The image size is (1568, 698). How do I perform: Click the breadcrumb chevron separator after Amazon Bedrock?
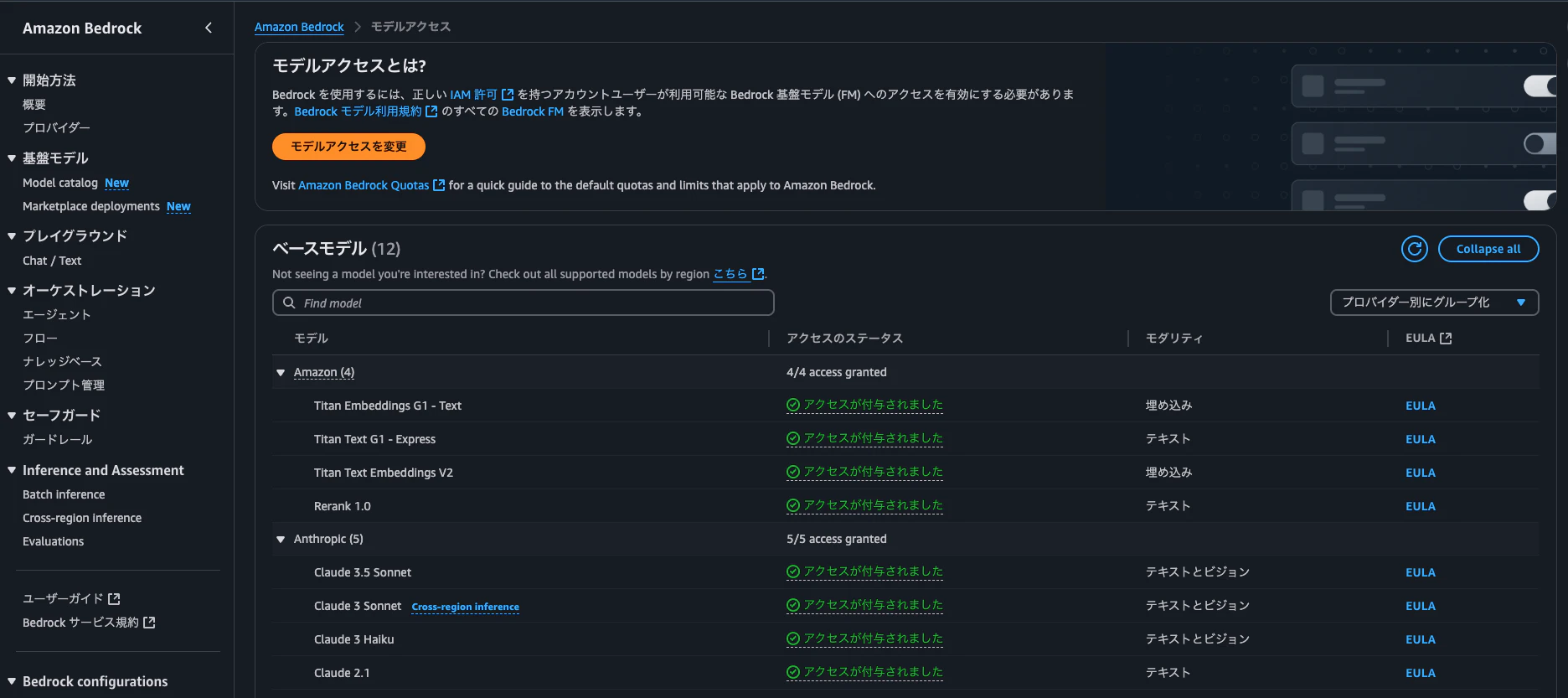(x=358, y=27)
